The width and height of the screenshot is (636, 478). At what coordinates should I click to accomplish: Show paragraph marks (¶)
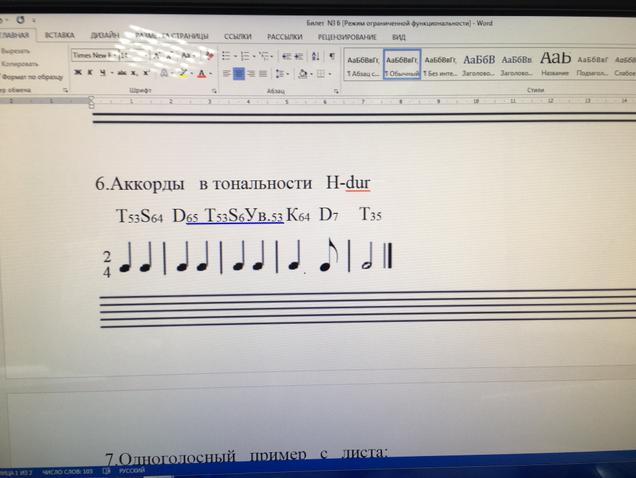[332, 56]
